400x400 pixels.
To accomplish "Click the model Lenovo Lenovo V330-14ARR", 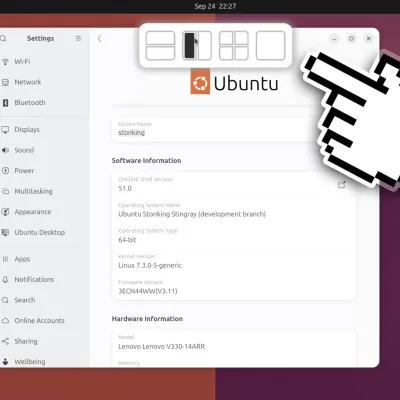I will [x=162, y=347].
